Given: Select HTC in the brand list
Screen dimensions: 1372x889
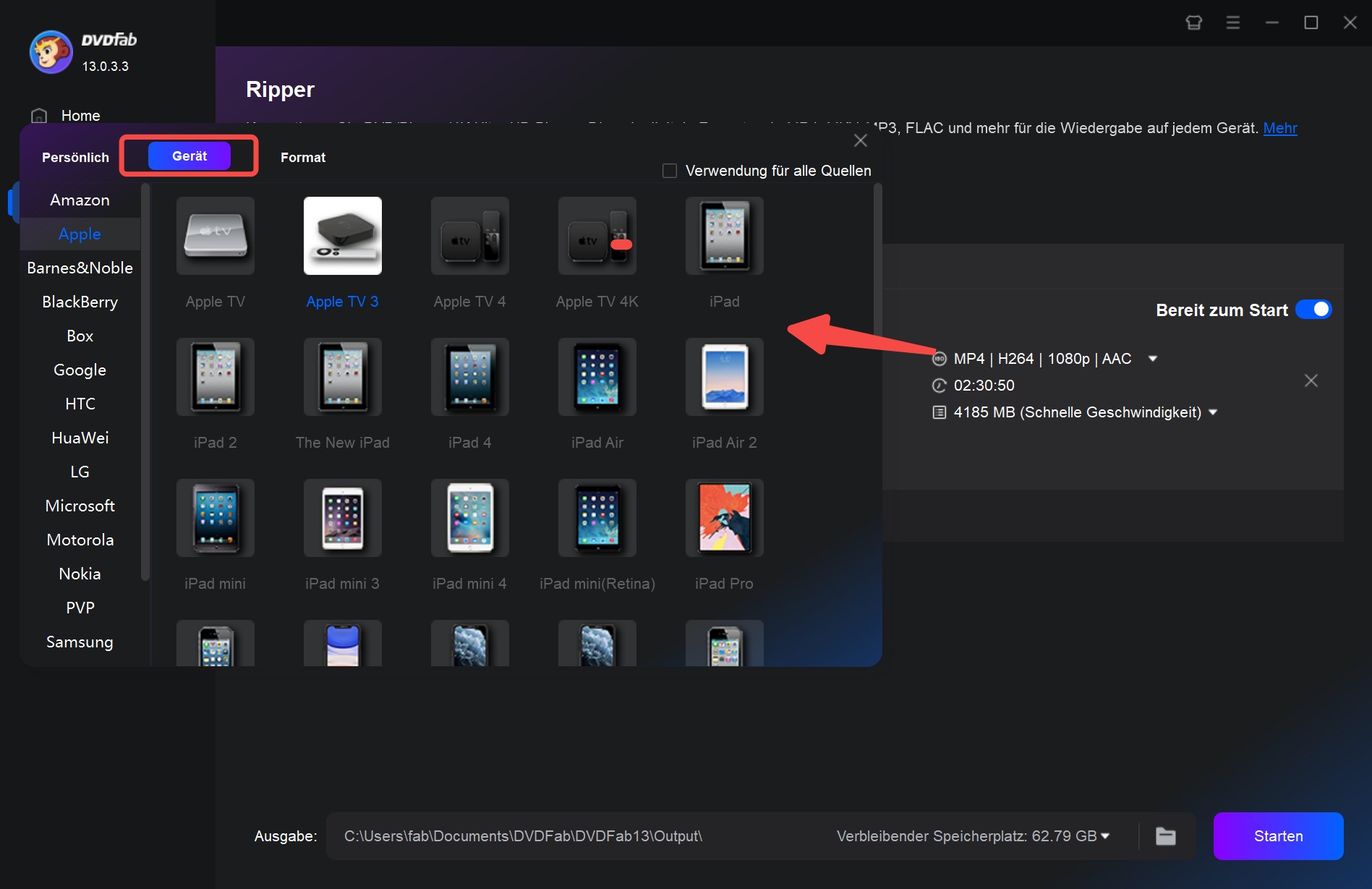Looking at the screenshot, I should [x=80, y=404].
